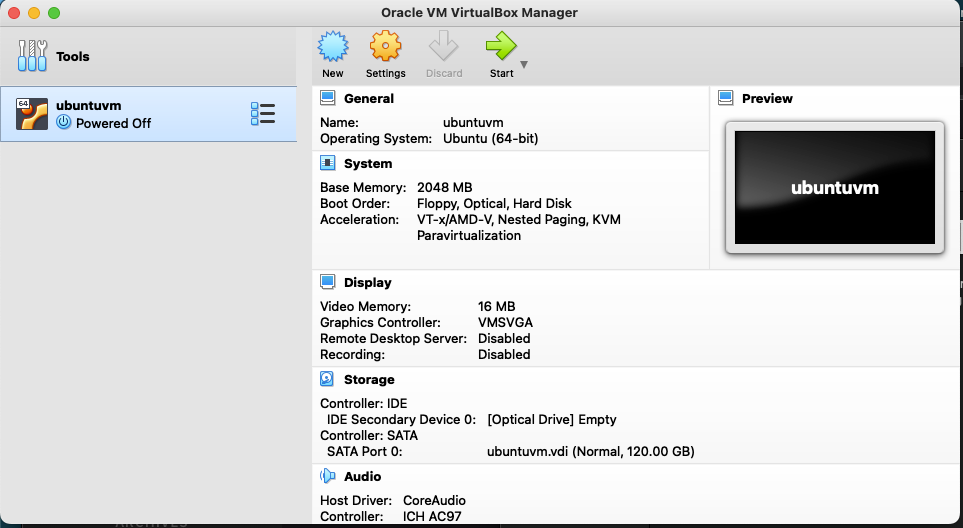
Task: Click the Optical Drive Empty entry
Action: 552,419
